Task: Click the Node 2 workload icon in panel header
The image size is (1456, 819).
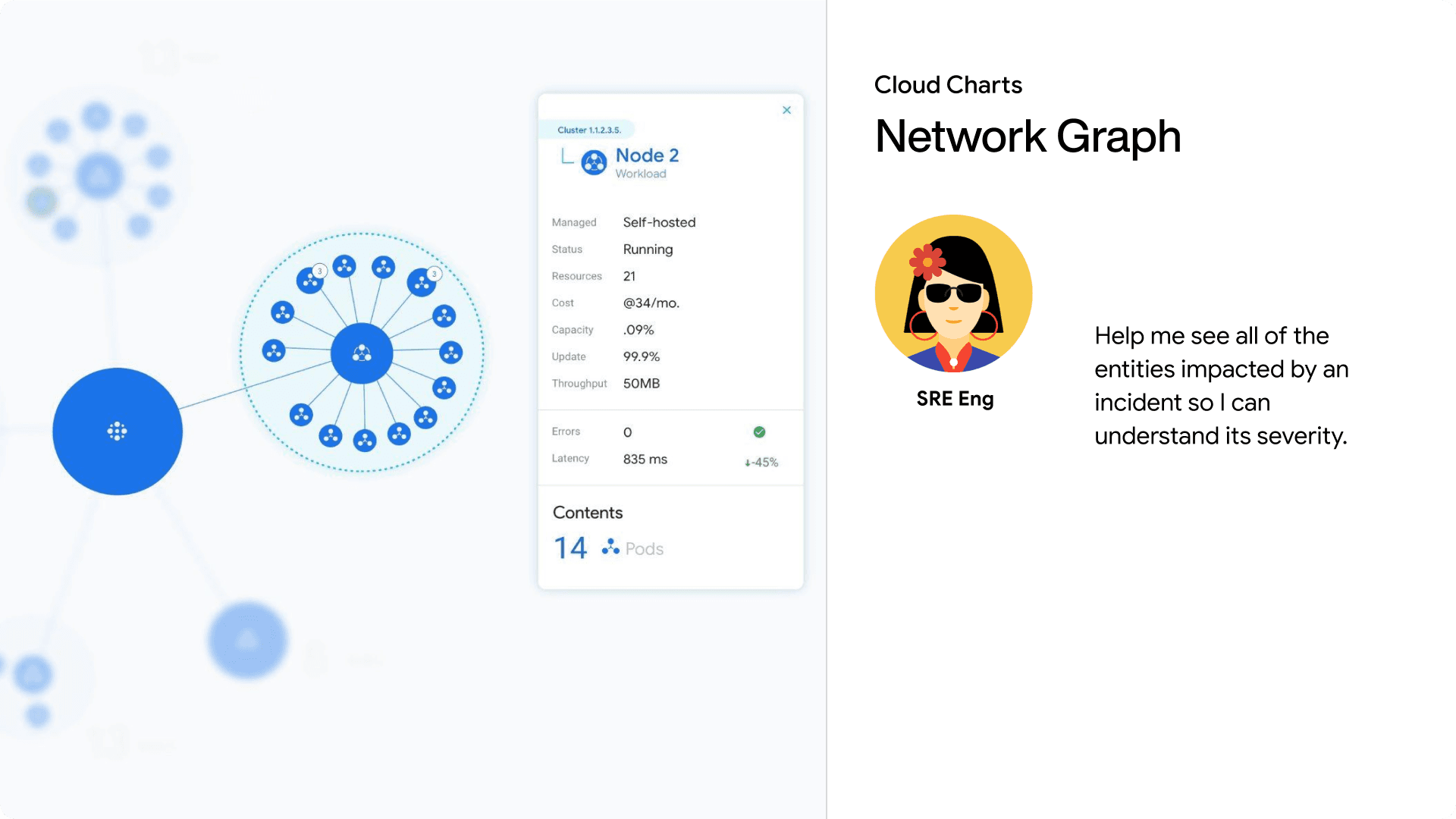Action: [x=594, y=162]
